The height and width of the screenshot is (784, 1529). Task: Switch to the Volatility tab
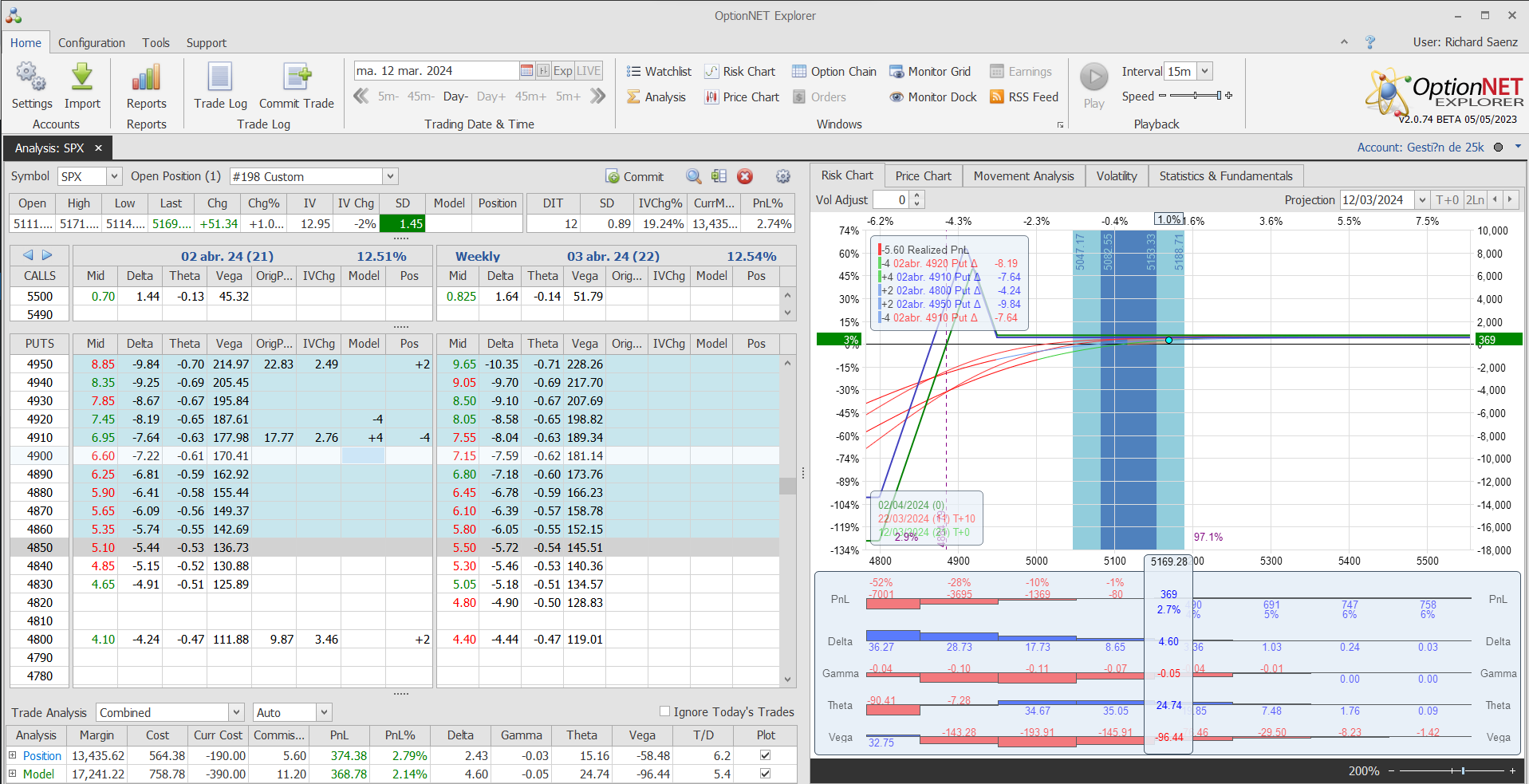[x=1116, y=175]
